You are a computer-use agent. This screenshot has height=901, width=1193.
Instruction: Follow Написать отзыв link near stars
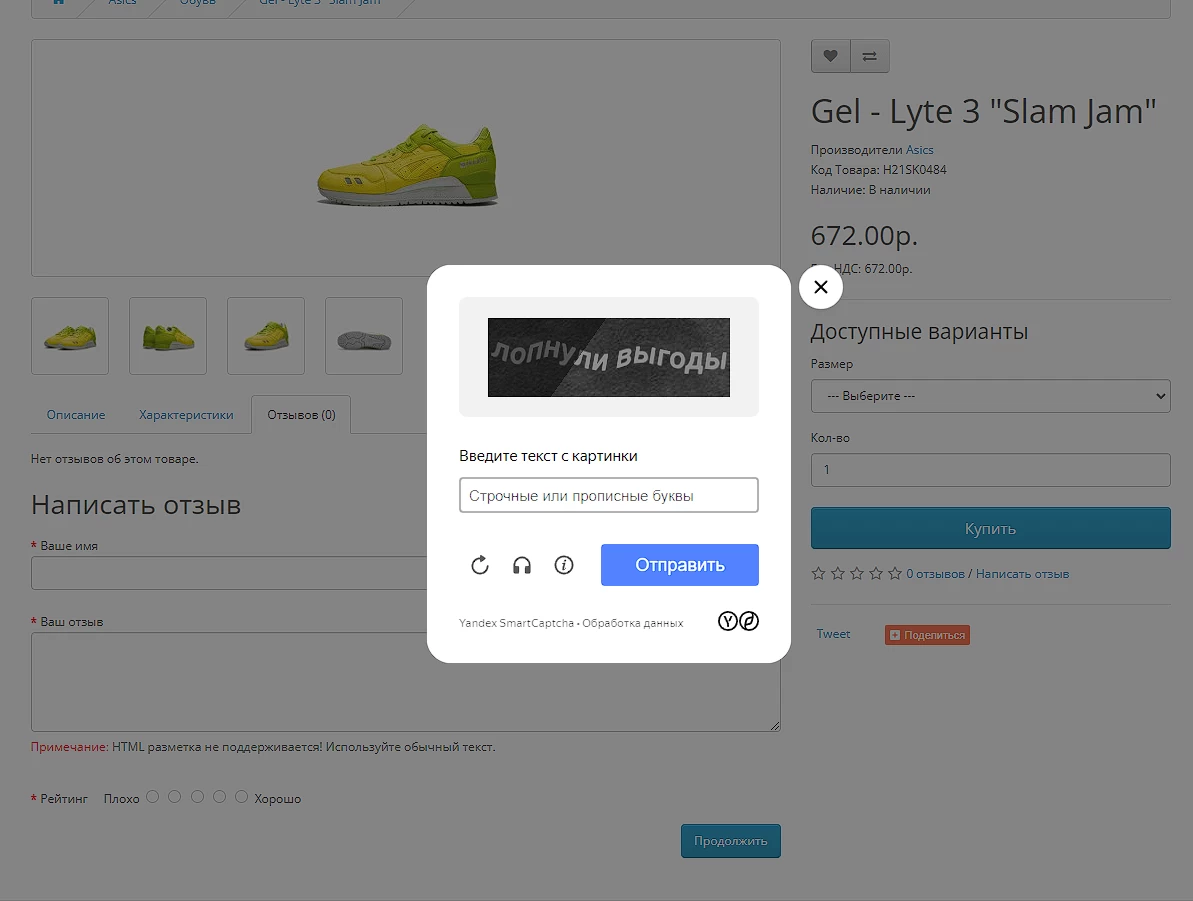pyautogui.click(x=1022, y=574)
